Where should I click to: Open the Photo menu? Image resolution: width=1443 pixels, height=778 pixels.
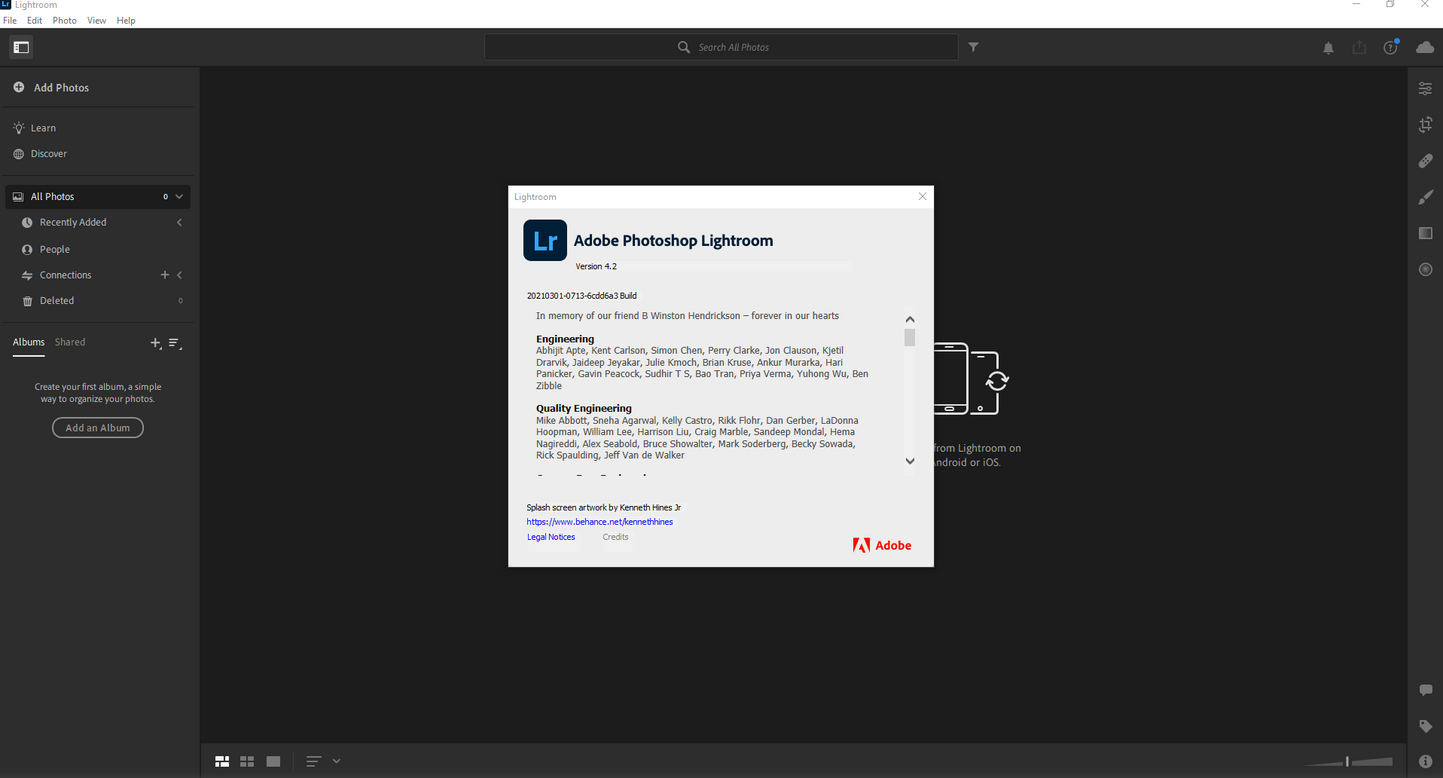point(64,20)
